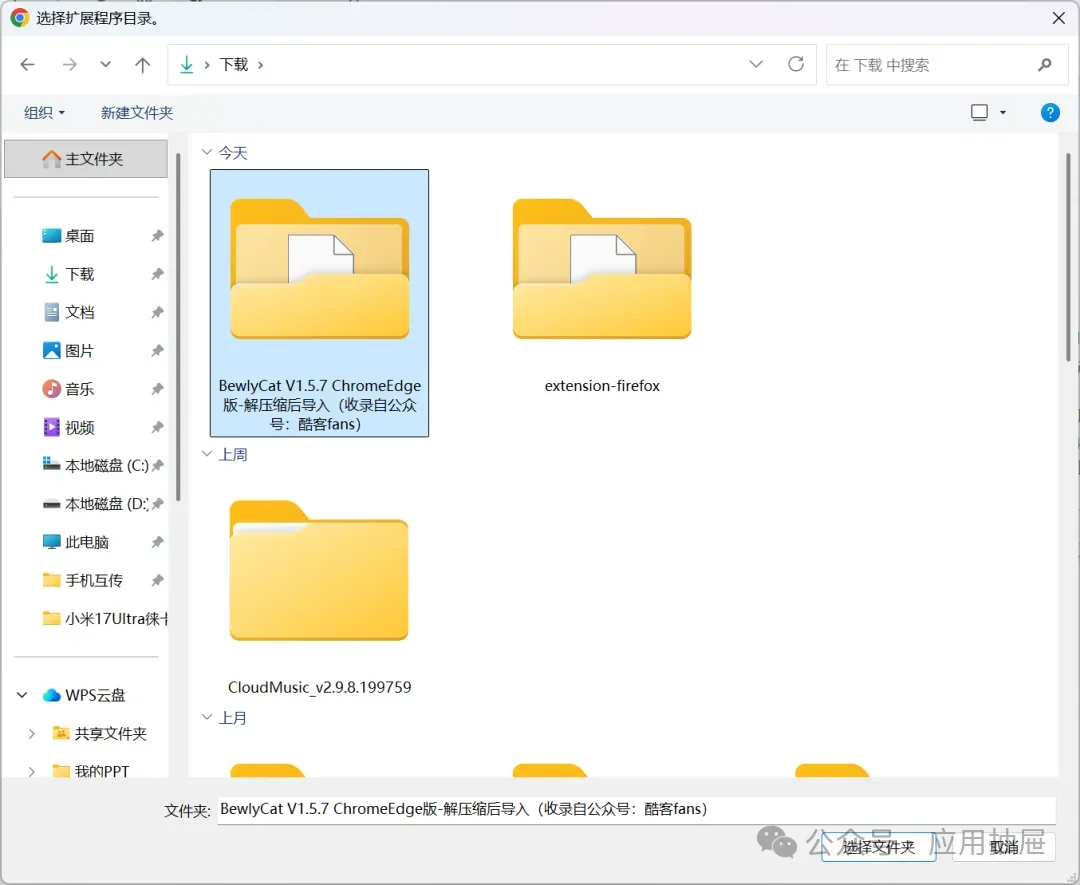Click the Chrome icon in title bar

pos(19,18)
